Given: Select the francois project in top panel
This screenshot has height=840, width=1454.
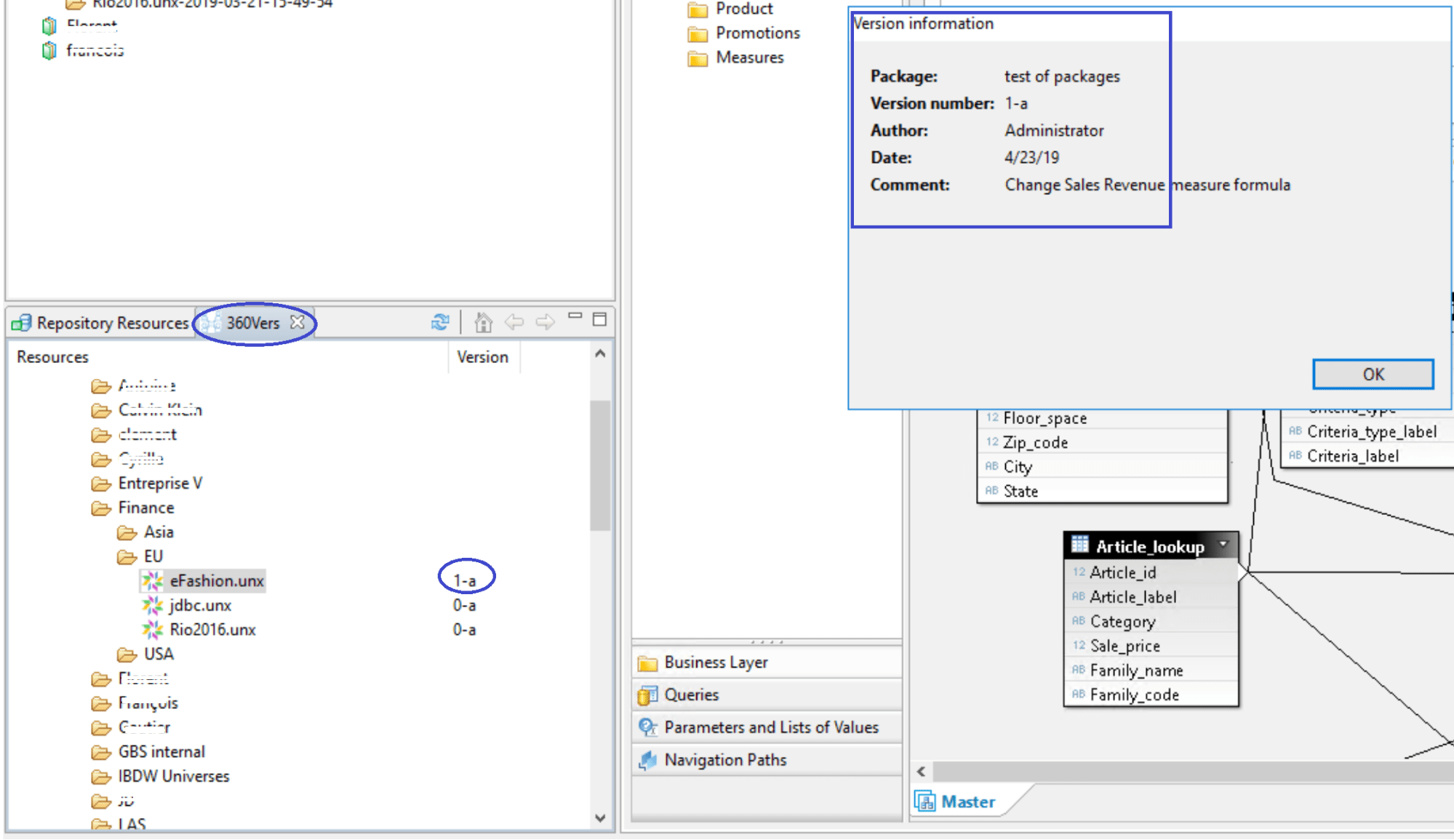Looking at the screenshot, I should click(x=95, y=50).
